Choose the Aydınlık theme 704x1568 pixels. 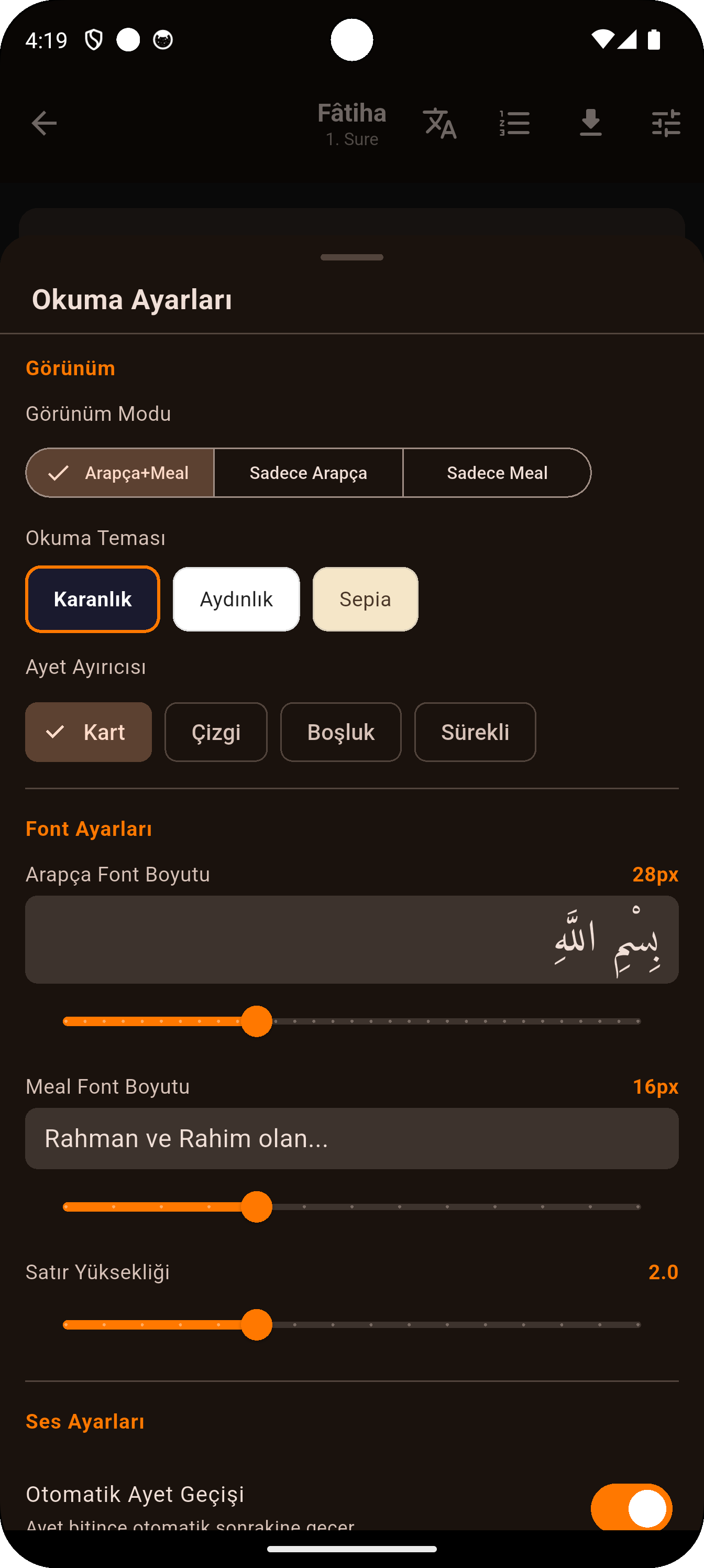tap(236, 599)
